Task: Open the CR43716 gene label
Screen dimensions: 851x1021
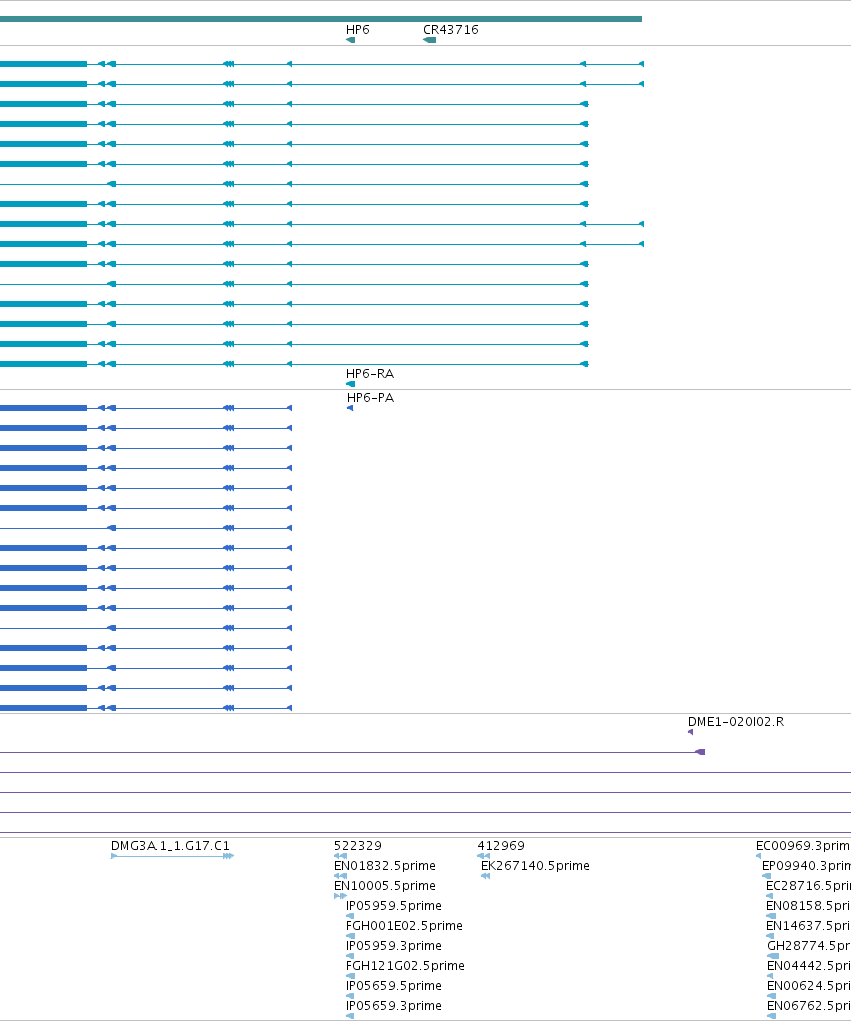Action: point(451,30)
